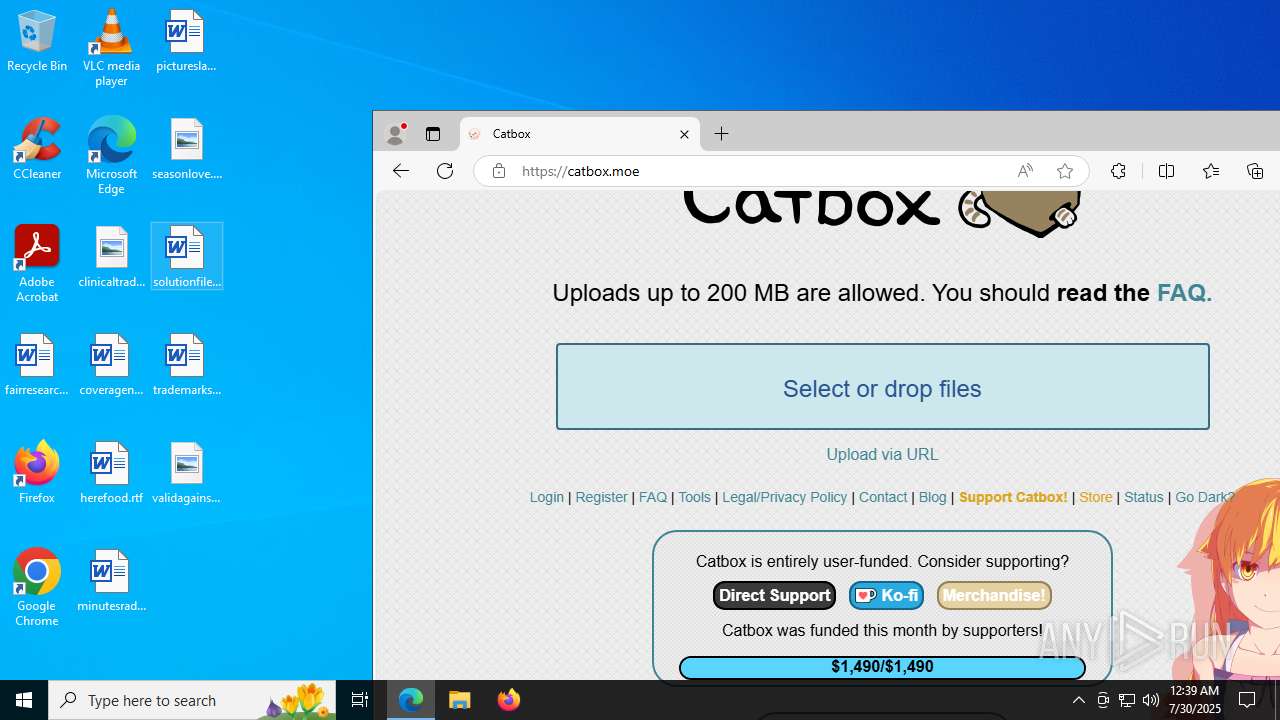Launch VLC media player shortcut
The image size is (1280, 720).
[111, 47]
